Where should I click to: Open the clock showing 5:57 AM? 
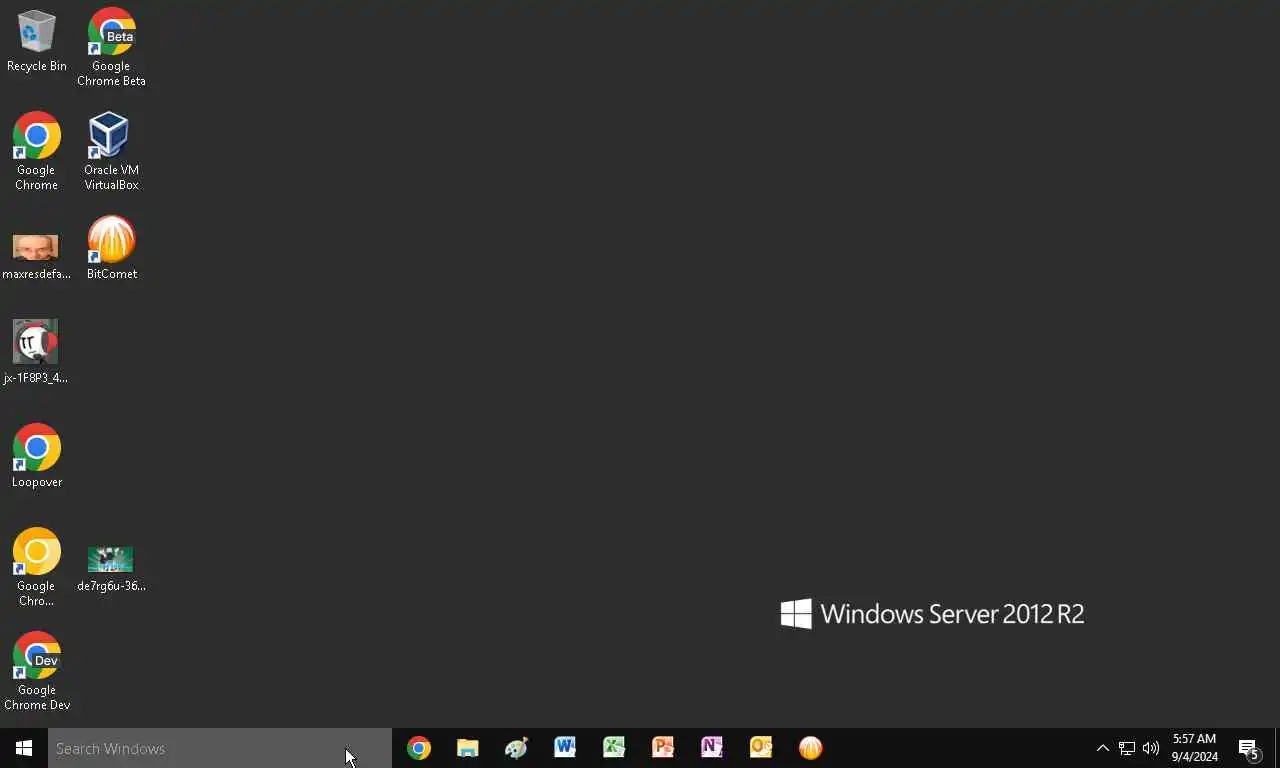pos(1195,748)
